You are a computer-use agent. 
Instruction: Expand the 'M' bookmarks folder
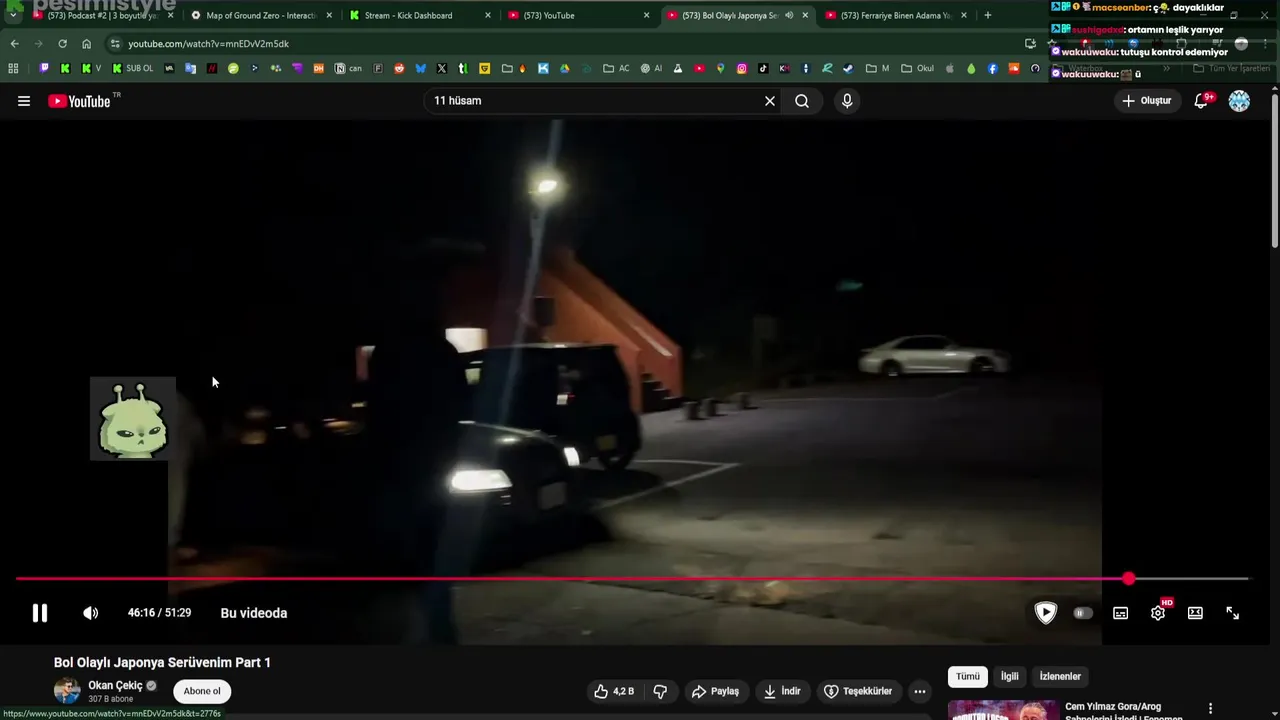click(x=877, y=69)
